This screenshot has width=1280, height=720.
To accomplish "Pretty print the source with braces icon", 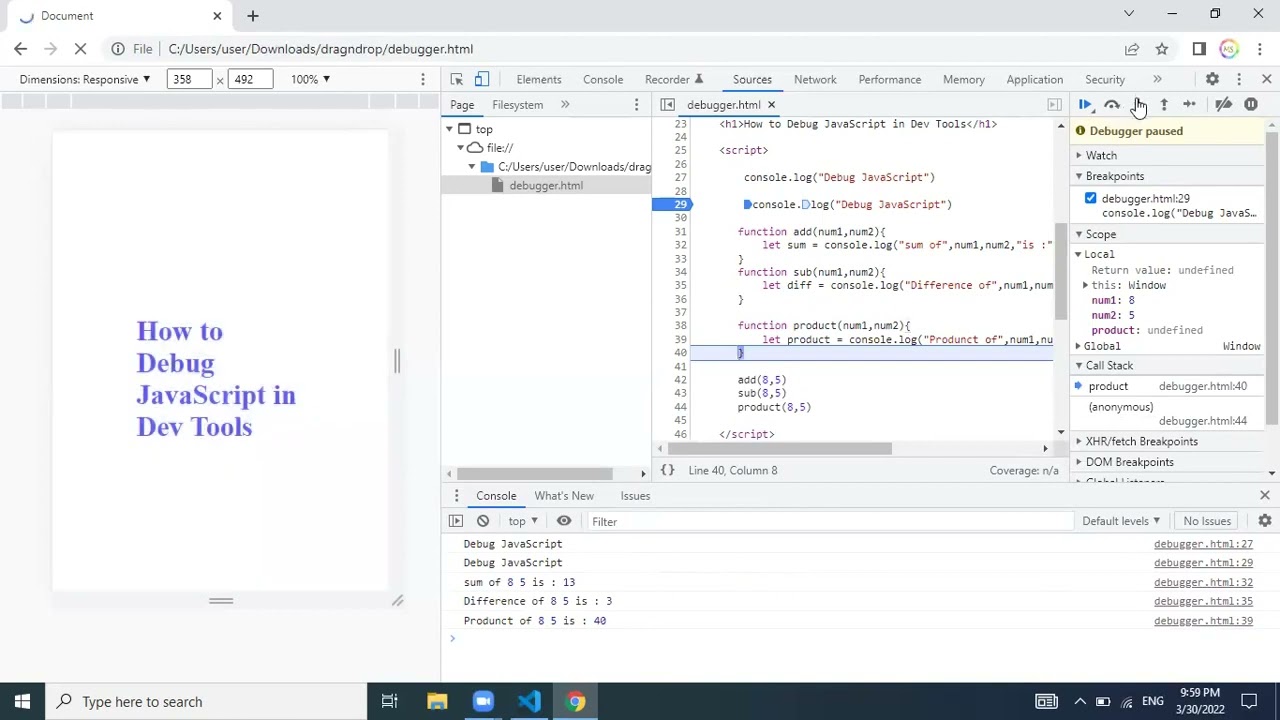I will (x=667, y=470).
